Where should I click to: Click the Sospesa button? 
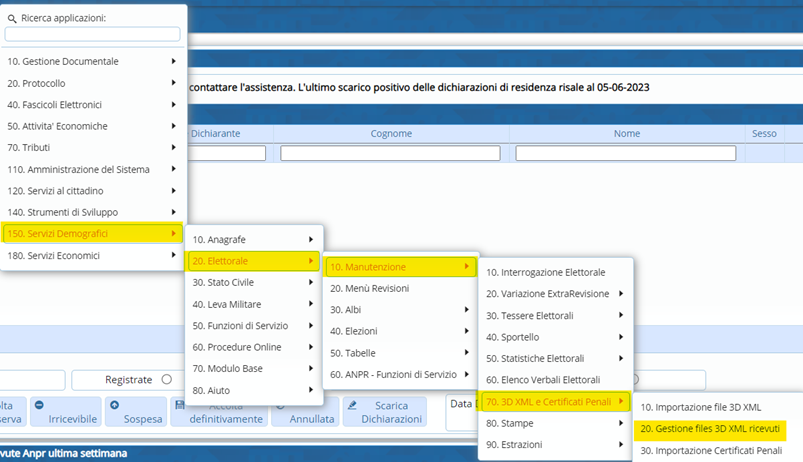136,412
